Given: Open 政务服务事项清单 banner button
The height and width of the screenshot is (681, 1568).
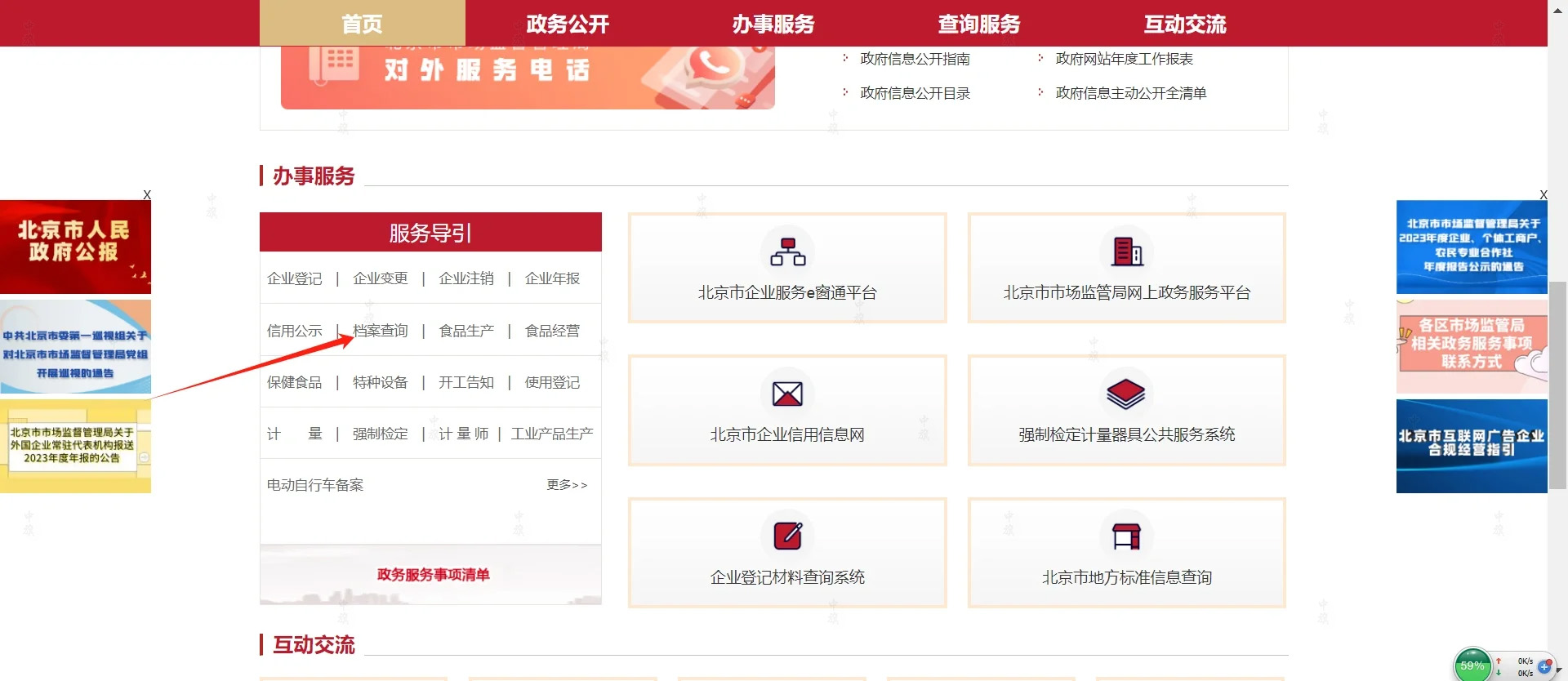Looking at the screenshot, I should point(433,575).
